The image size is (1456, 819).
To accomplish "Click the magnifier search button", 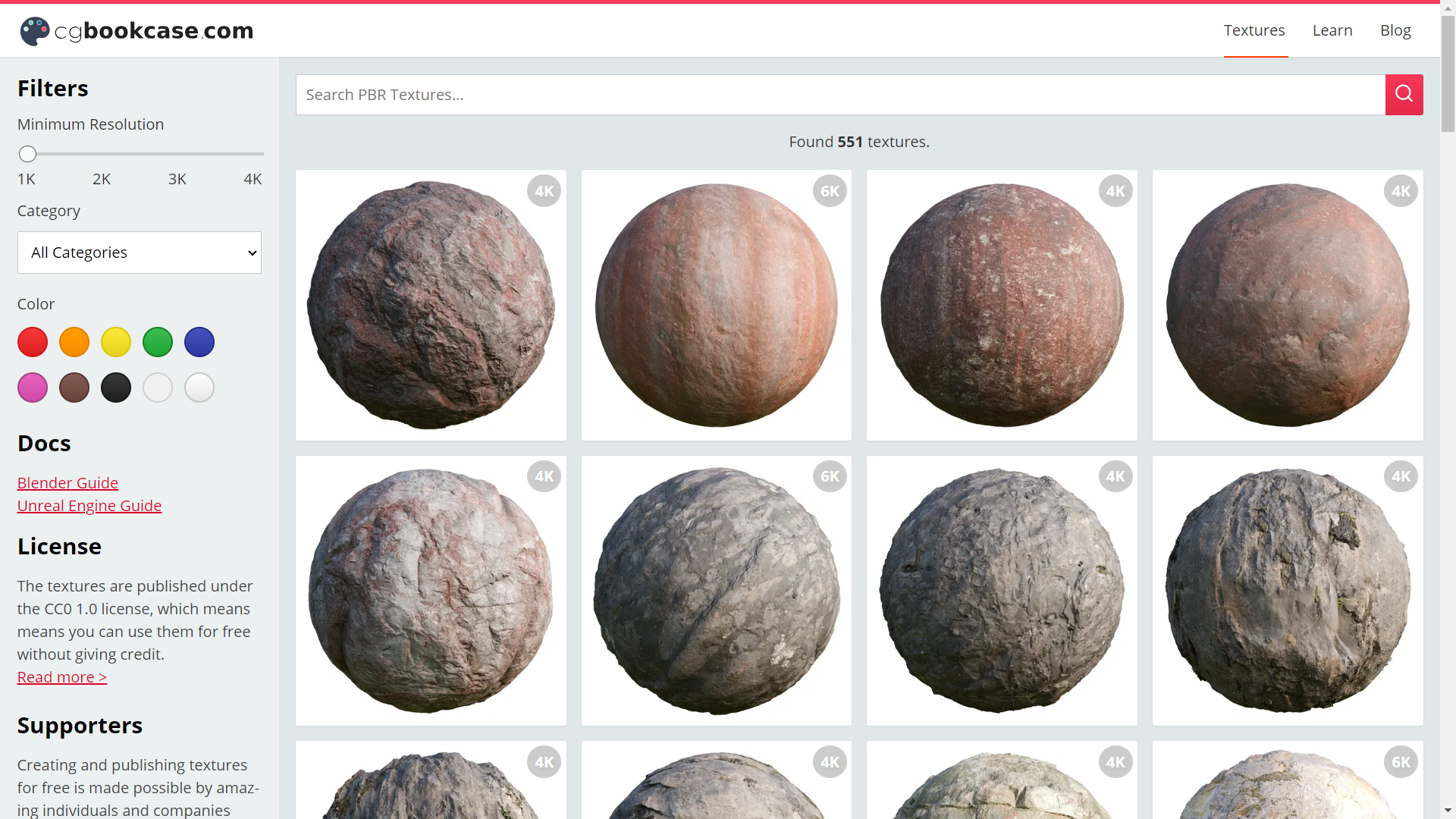I will [x=1404, y=95].
